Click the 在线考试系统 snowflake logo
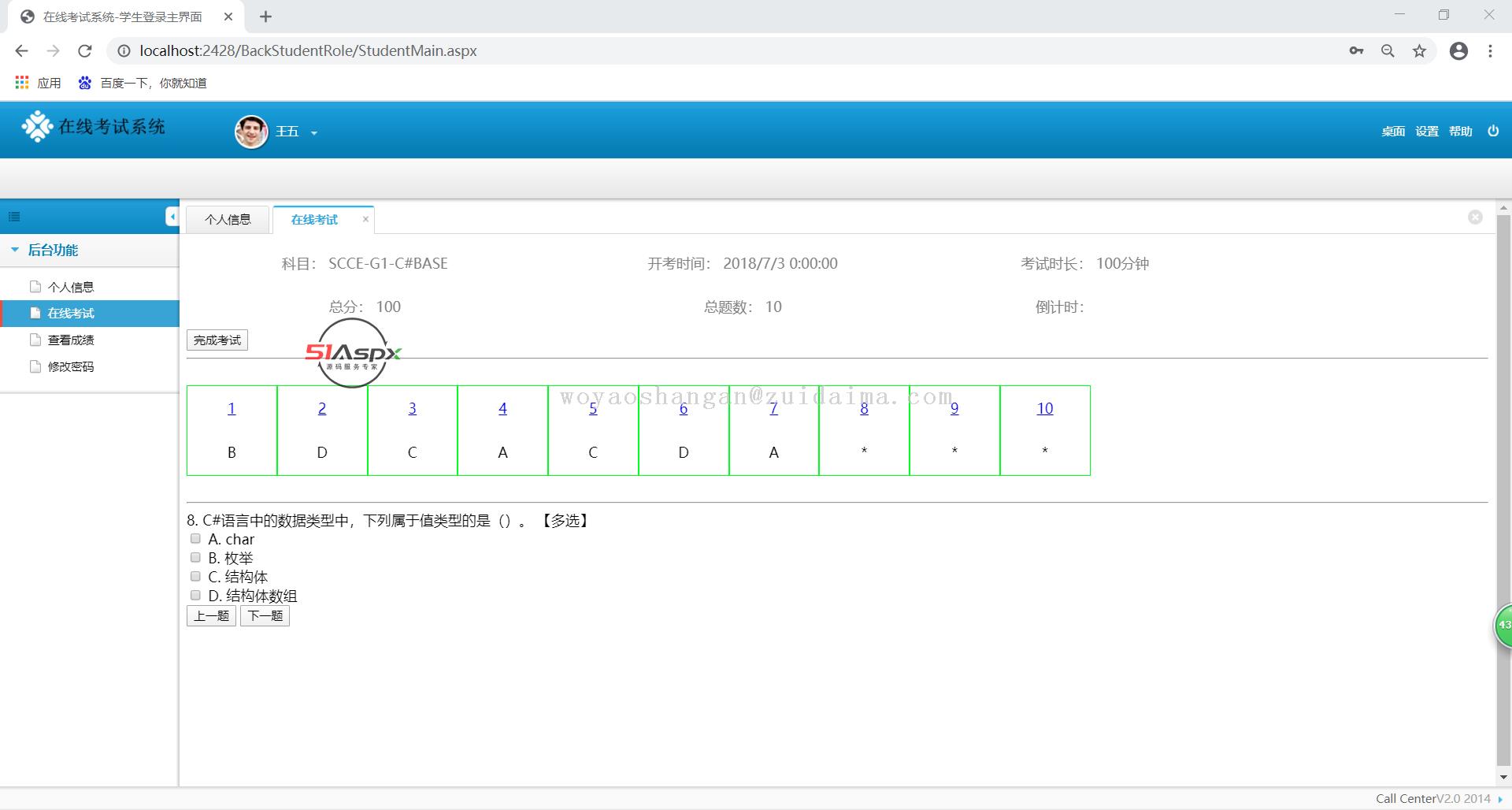Screen dimensions: 1512x810 coord(36,126)
